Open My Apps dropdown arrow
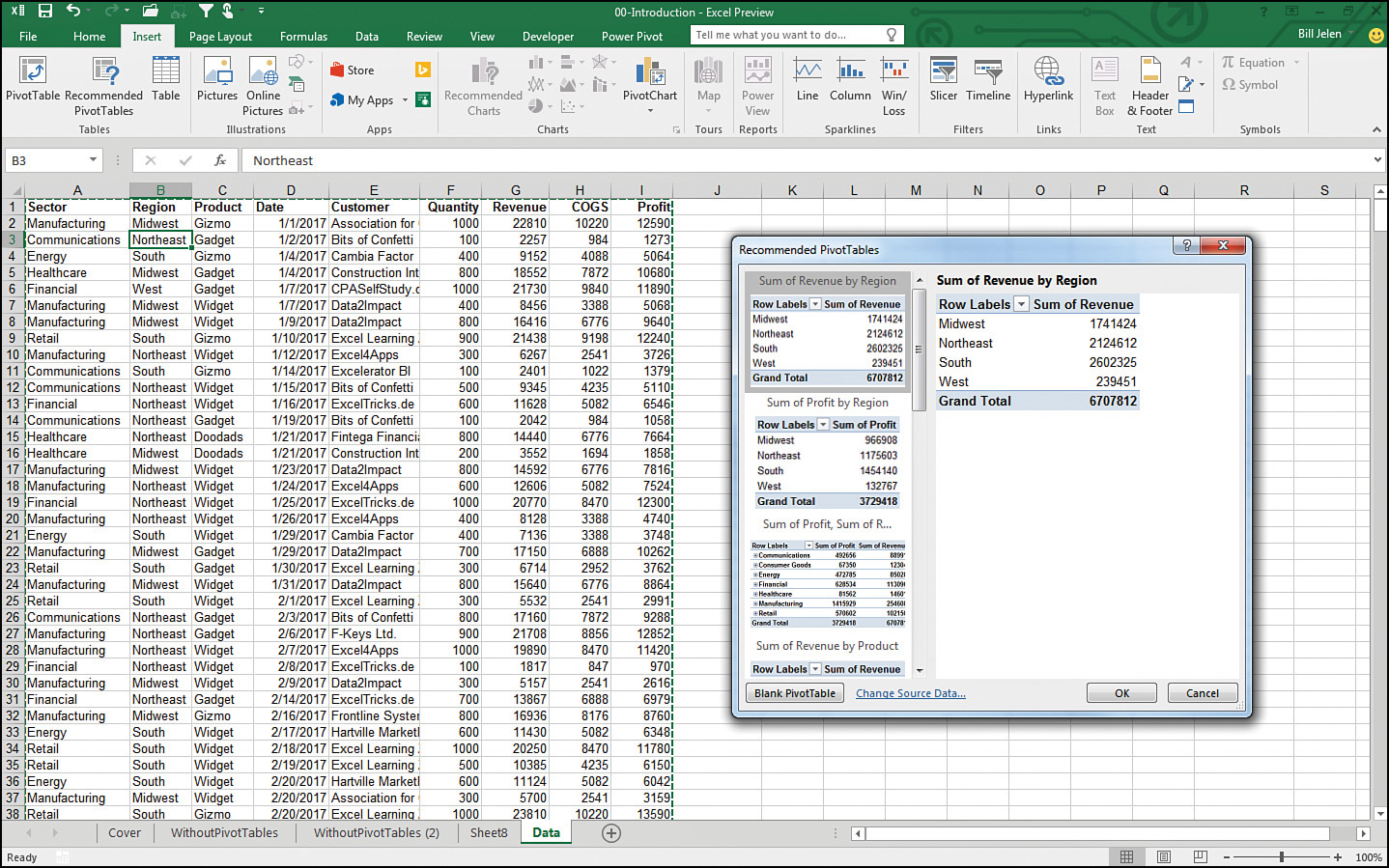Screen dimensions: 1389x868 [x=405, y=100]
